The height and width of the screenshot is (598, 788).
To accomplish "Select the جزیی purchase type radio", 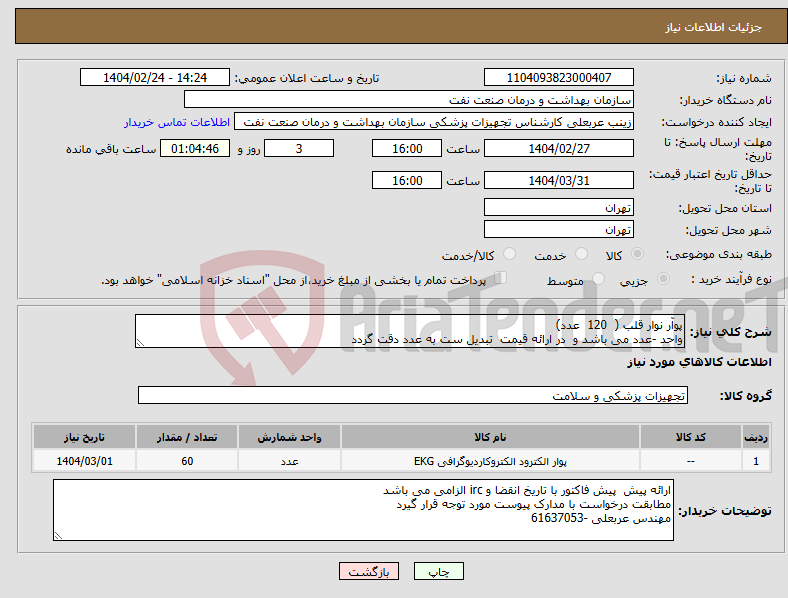I will [663, 278].
